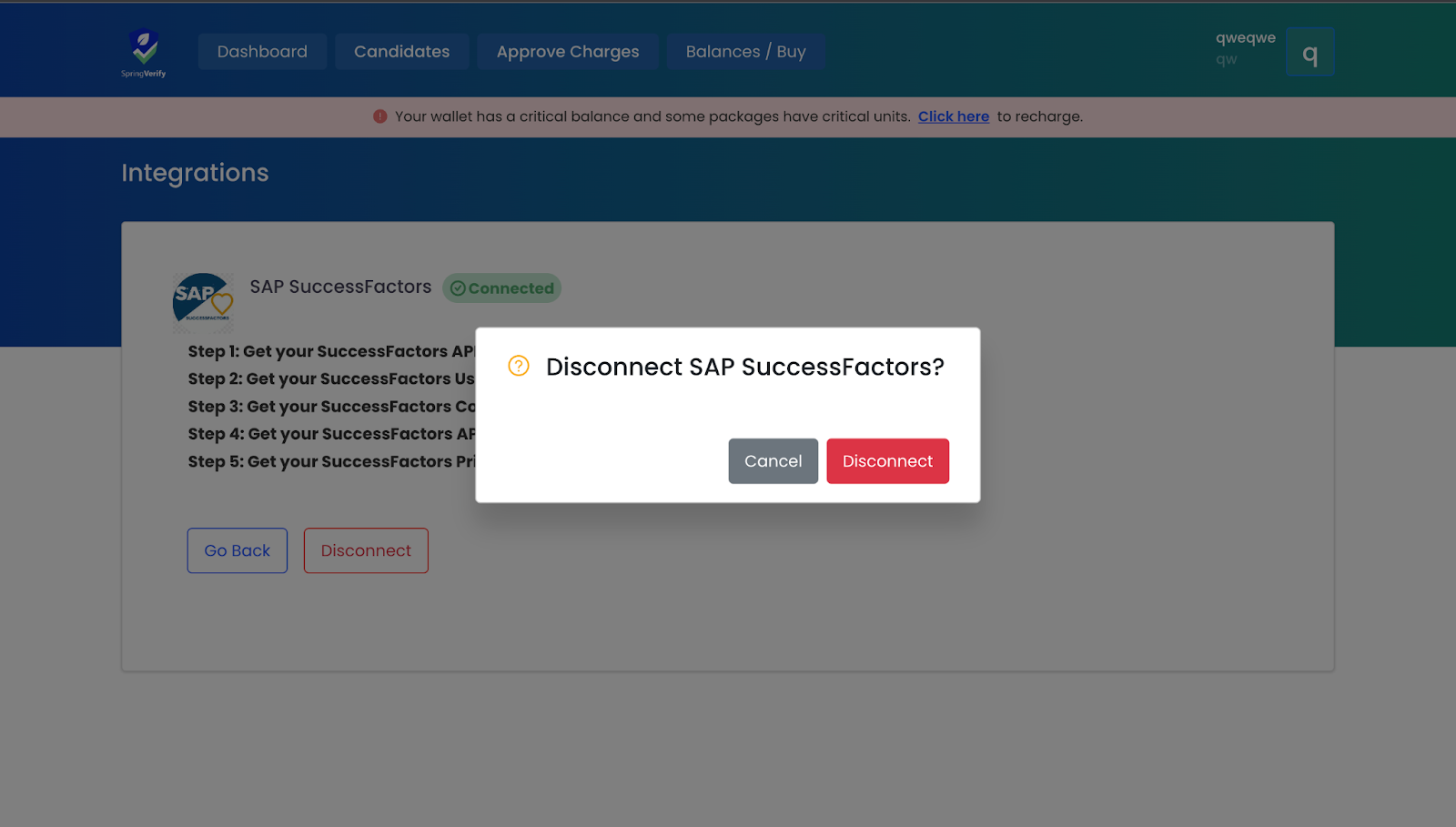Click the Step 4 instruction text
This screenshot has height=827, width=1456.
pyautogui.click(x=331, y=434)
